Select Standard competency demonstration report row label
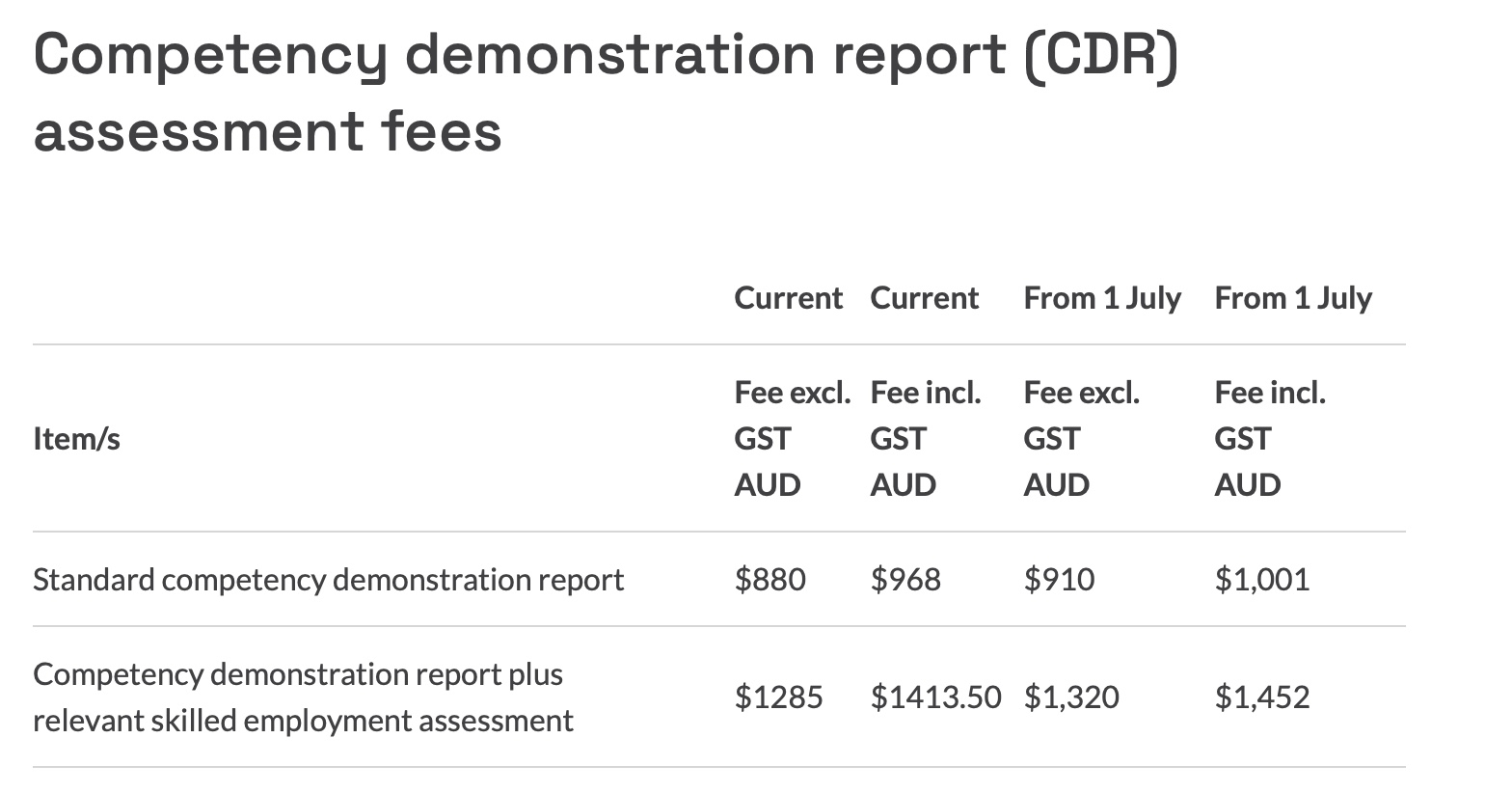This screenshot has width=1512, height=793. click(328, 580)
